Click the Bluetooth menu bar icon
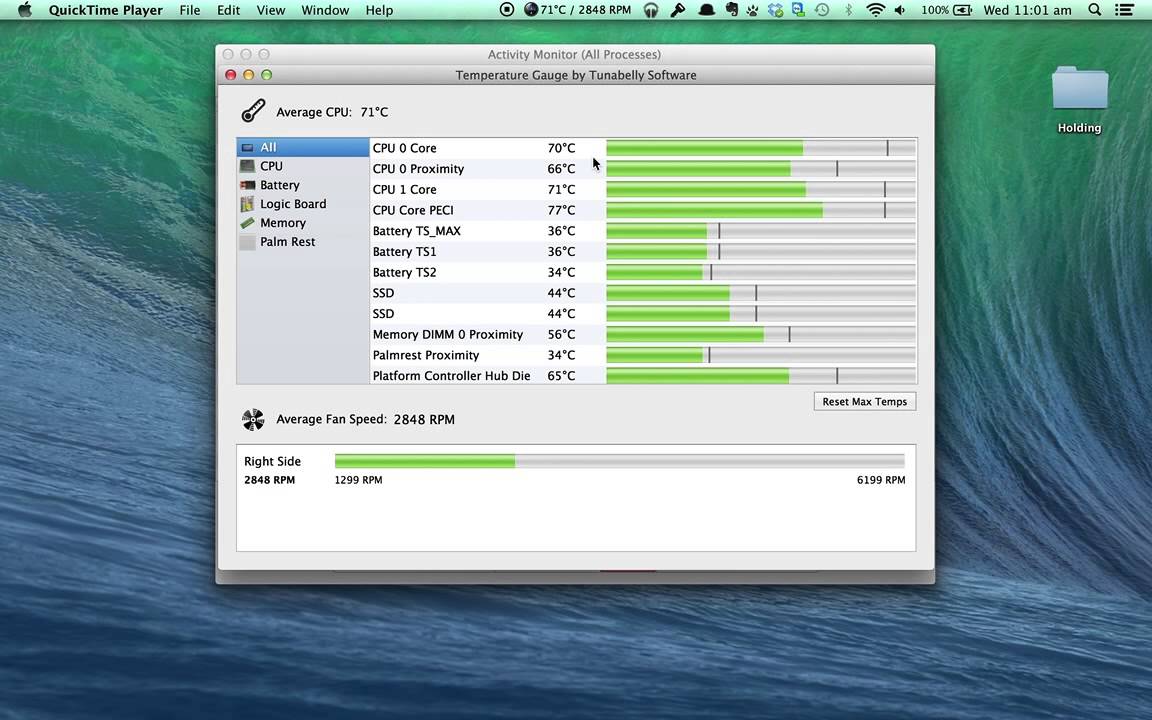 [x=848, y=10]
